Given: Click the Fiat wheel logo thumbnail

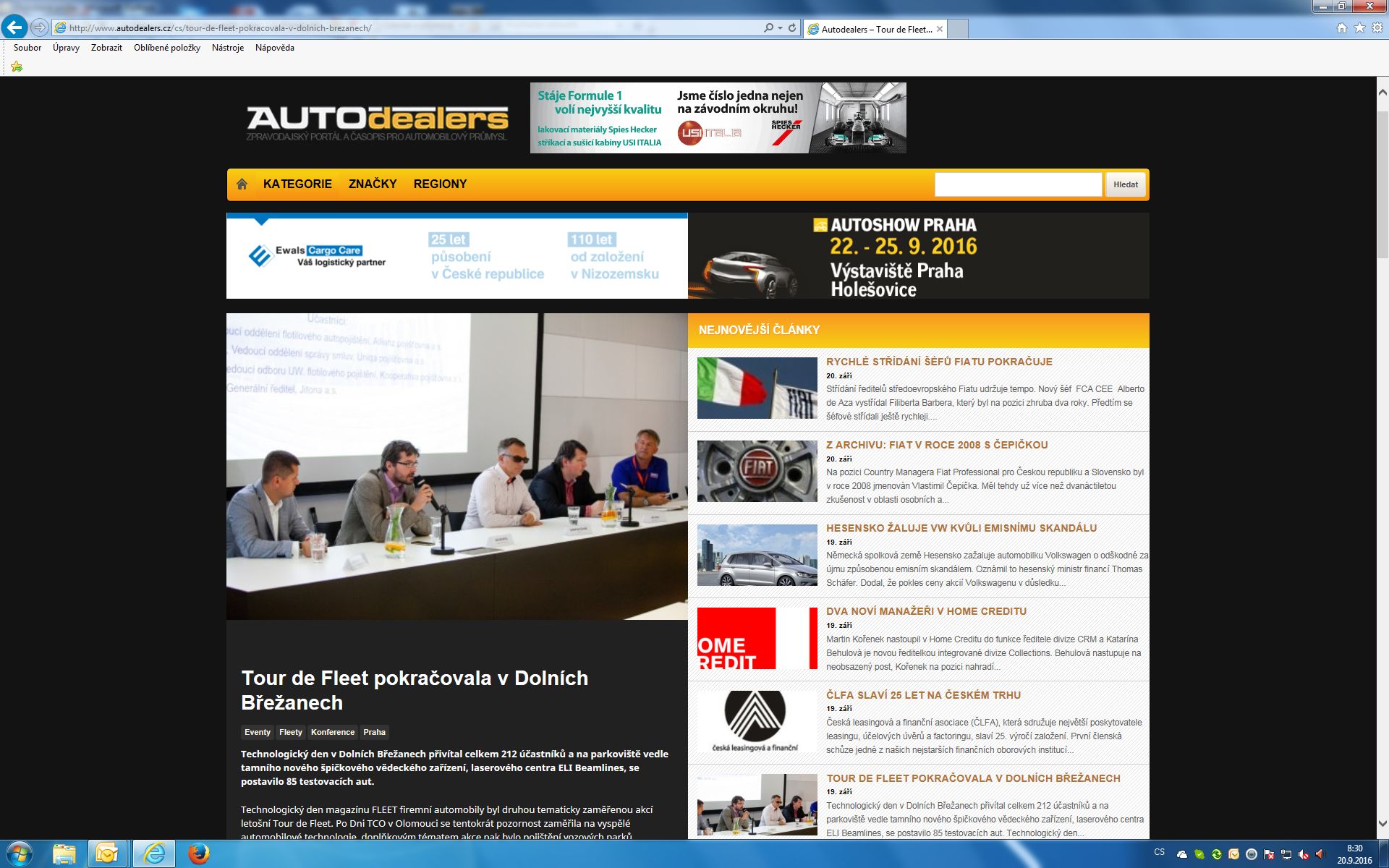Looking at the screenshot, I should click(757, 471).
